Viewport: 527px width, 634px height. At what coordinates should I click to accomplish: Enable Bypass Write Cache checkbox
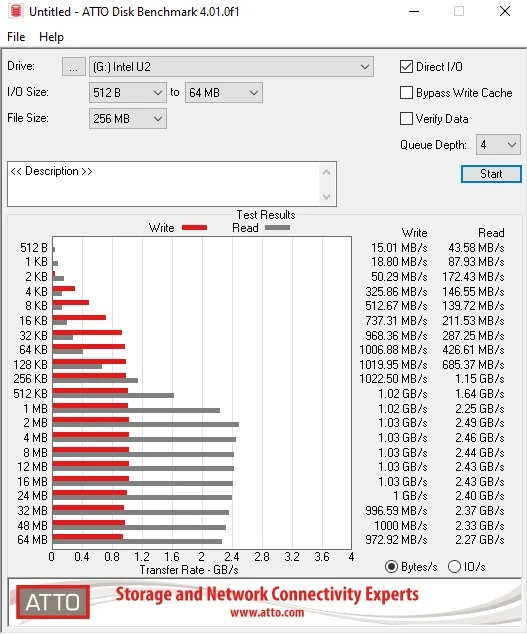406,93
